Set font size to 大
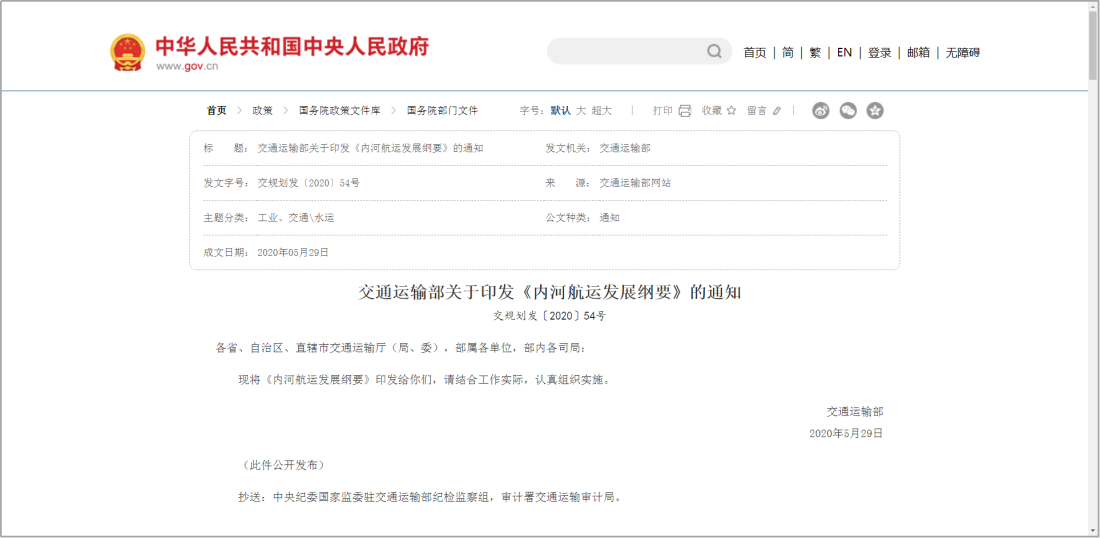 click(x=580, y=111)
